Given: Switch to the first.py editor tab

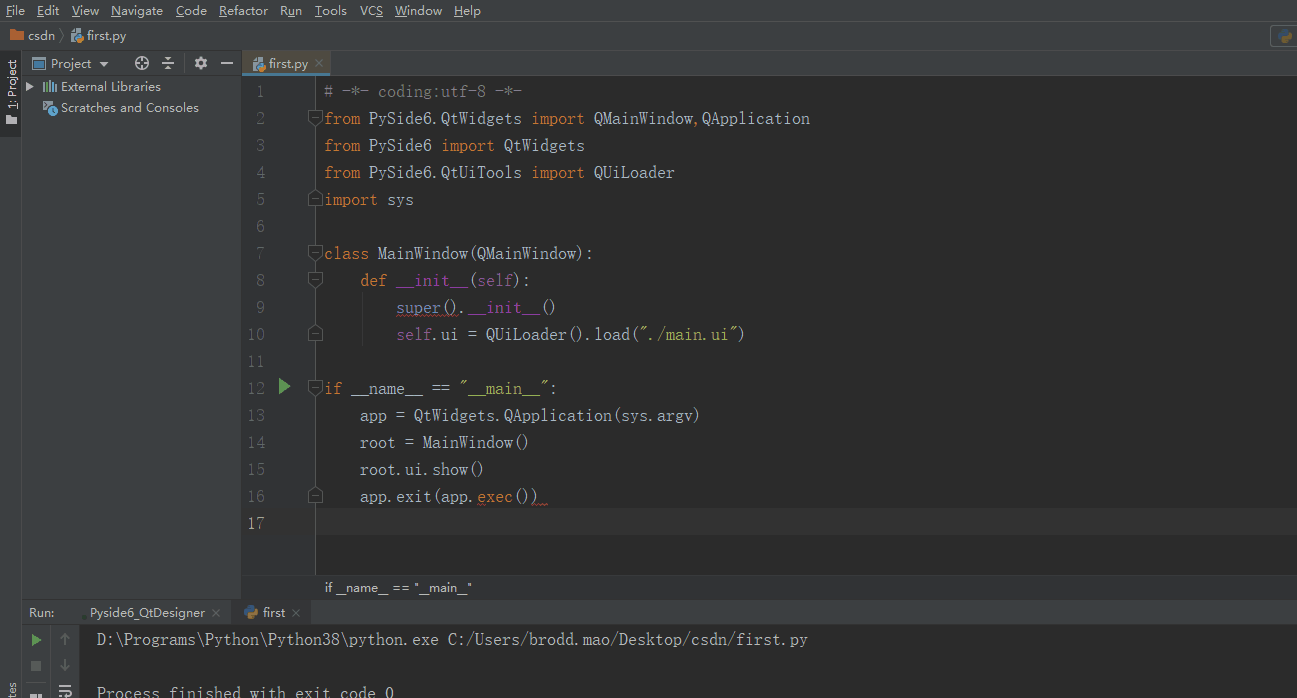Looking at the screenshot, I should click(x=287, y=63).
